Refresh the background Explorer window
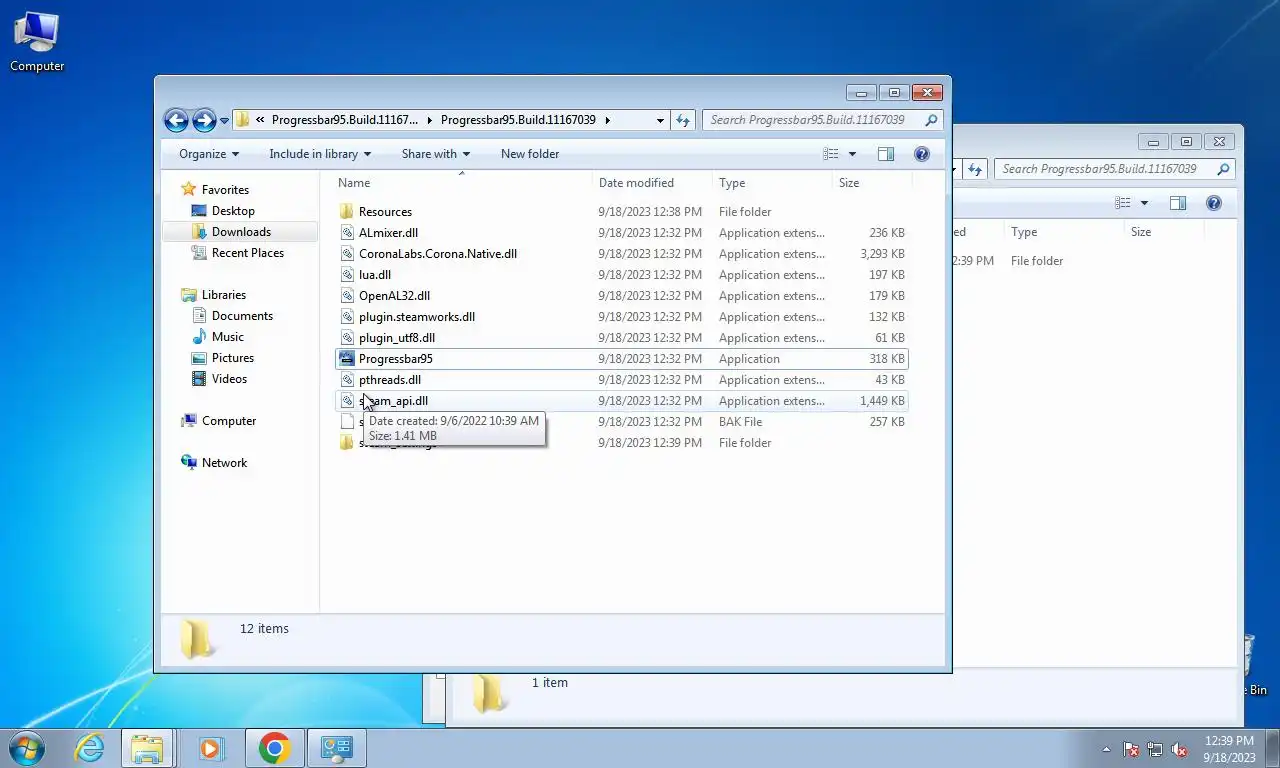This screenshot has height=768, width=1280. (975, 169)
